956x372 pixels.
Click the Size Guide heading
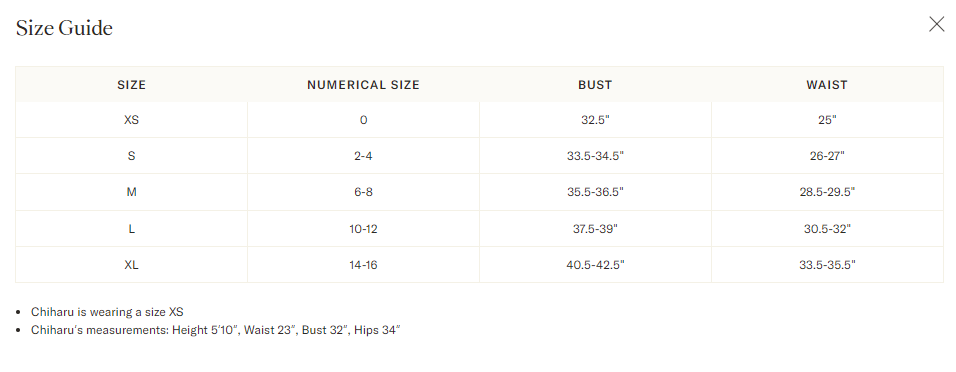pos(64,28)
